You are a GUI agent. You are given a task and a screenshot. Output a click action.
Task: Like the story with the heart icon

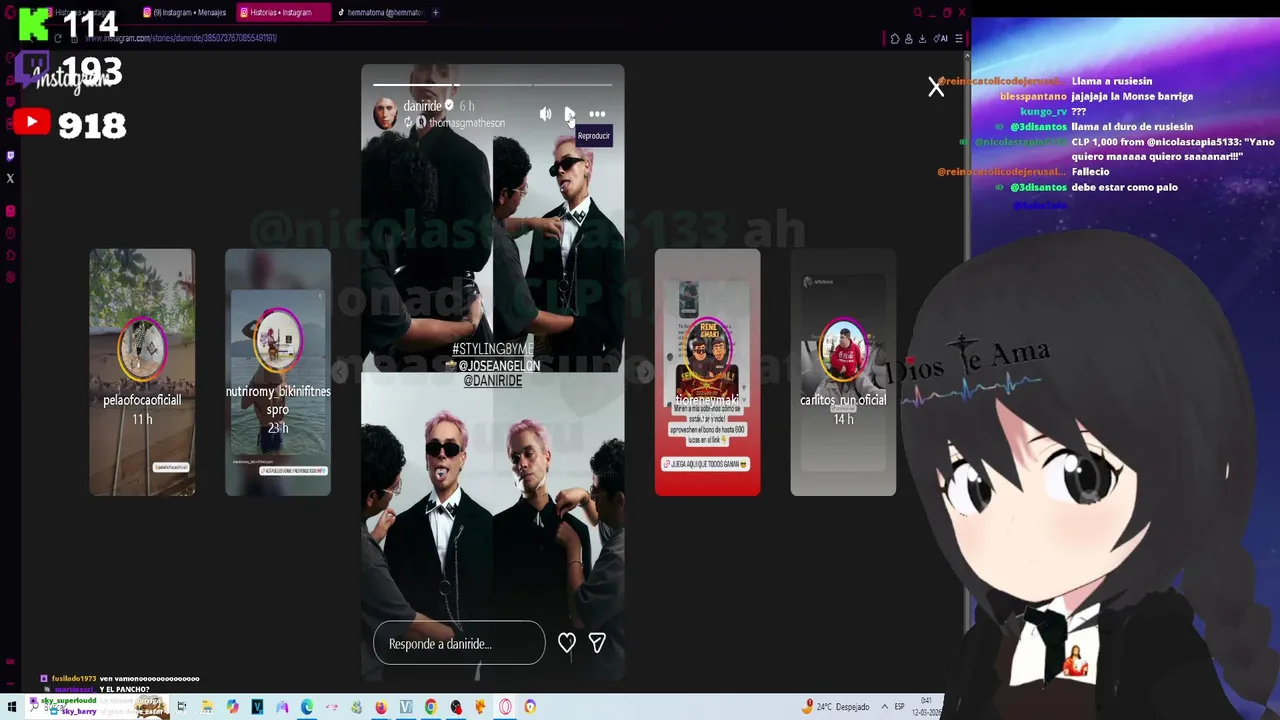567,643
